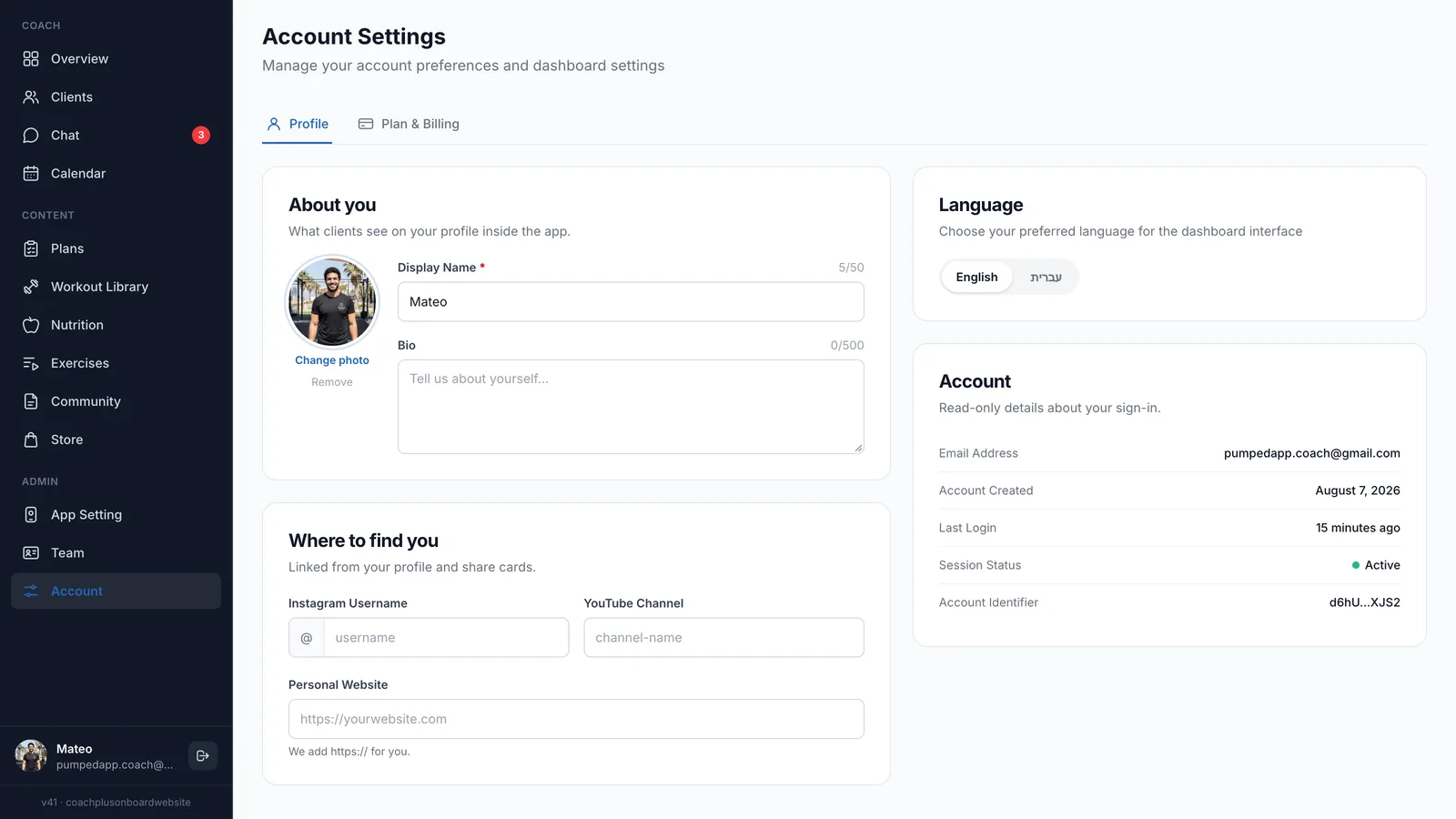Open Plans in the Content section
This screenshot has width=1456, height=819.
coord(116,248)
